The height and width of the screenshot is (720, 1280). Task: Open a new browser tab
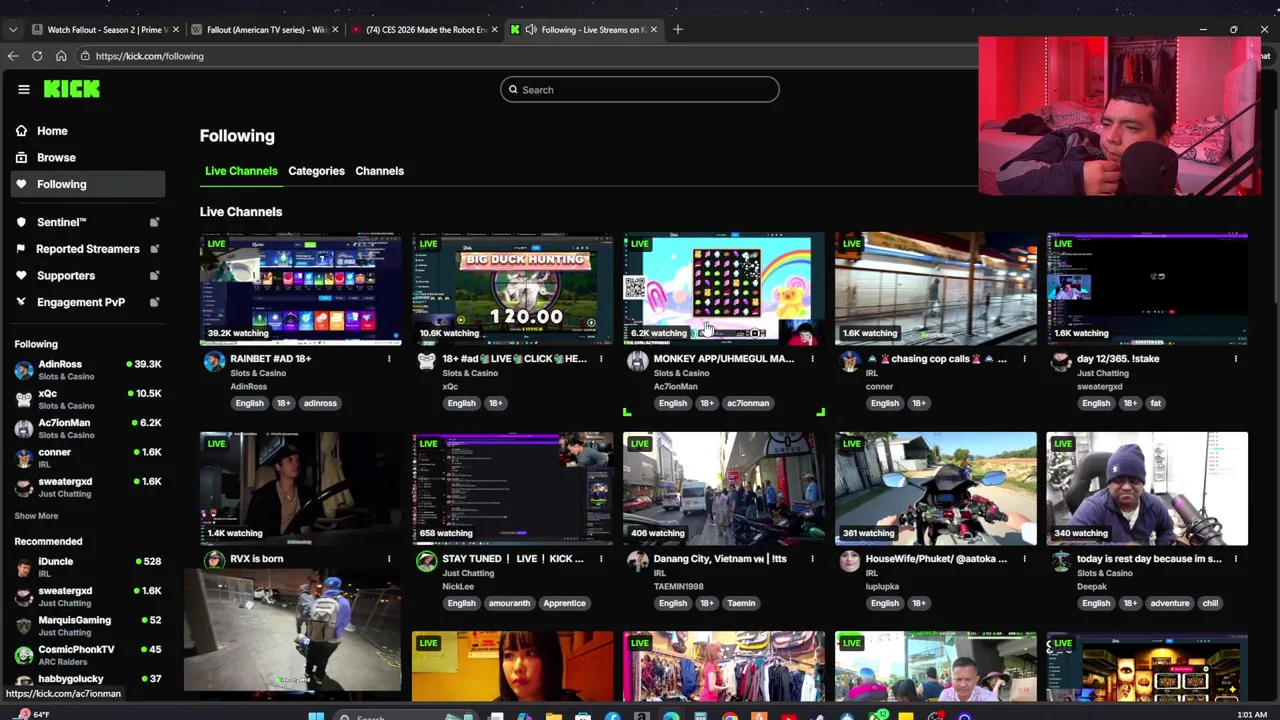click(677, 29)
